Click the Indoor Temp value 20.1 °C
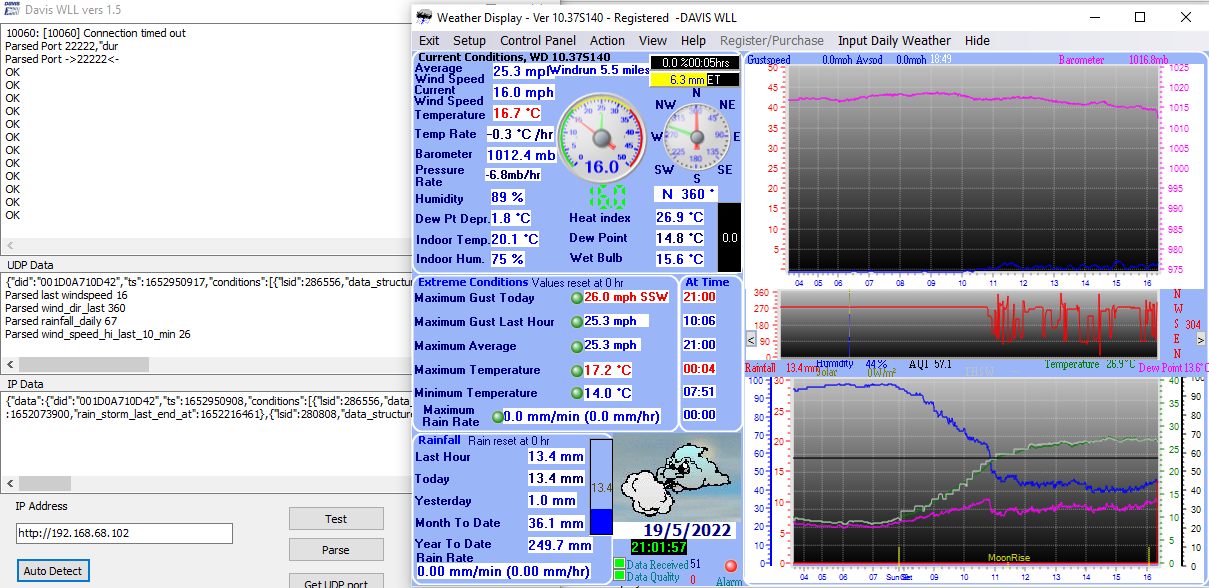The width and height of the screenshot is (1209, 588). (514, 239)
